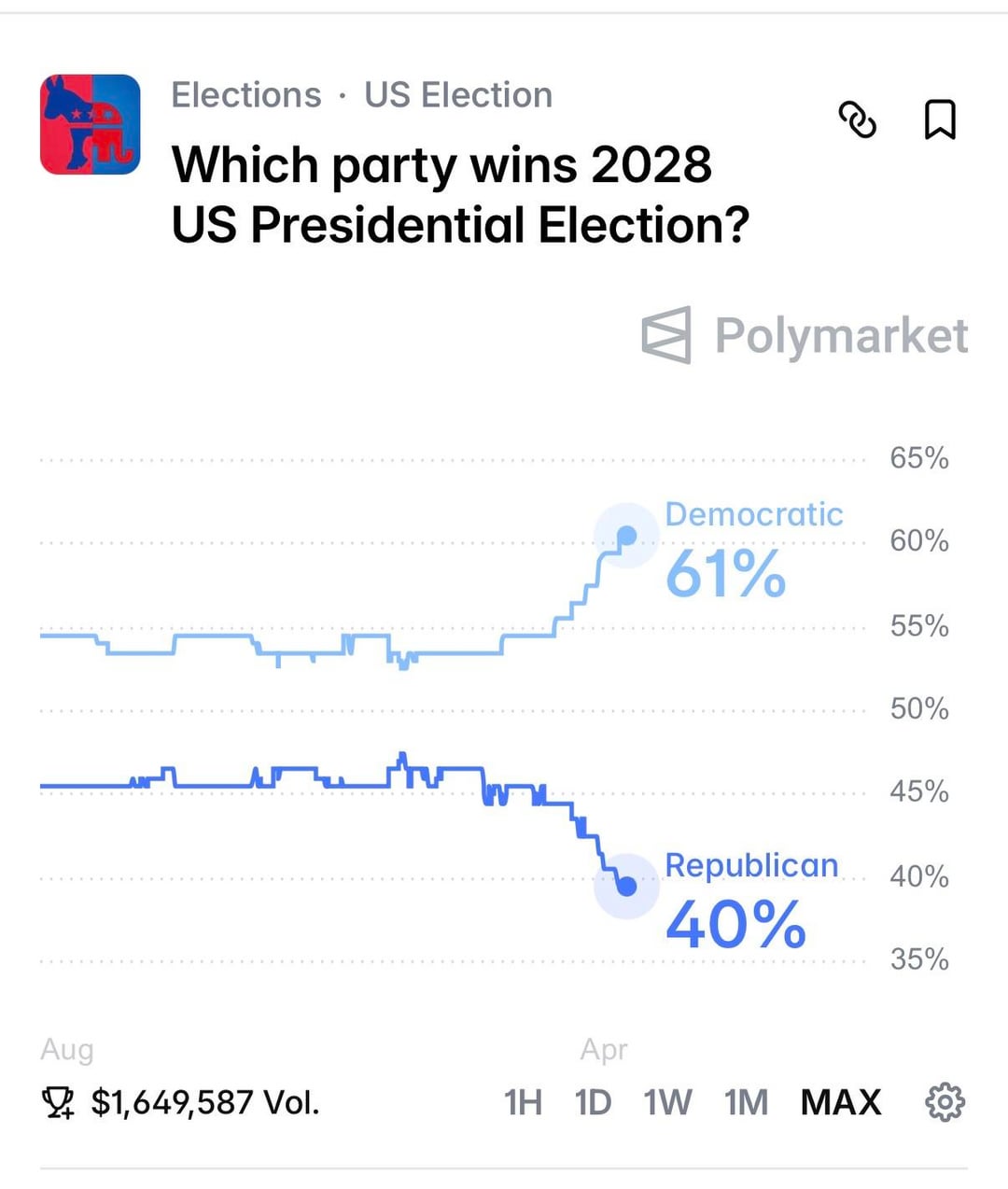
Task: Click the Republican line endpoint marker
Action: [627, 886]
